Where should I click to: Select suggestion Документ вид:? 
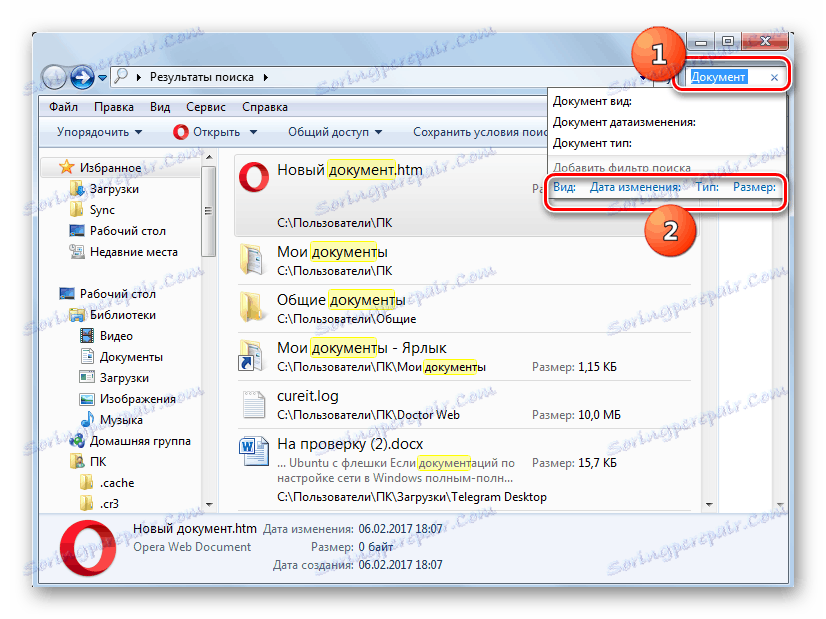[x=592, y=101]
